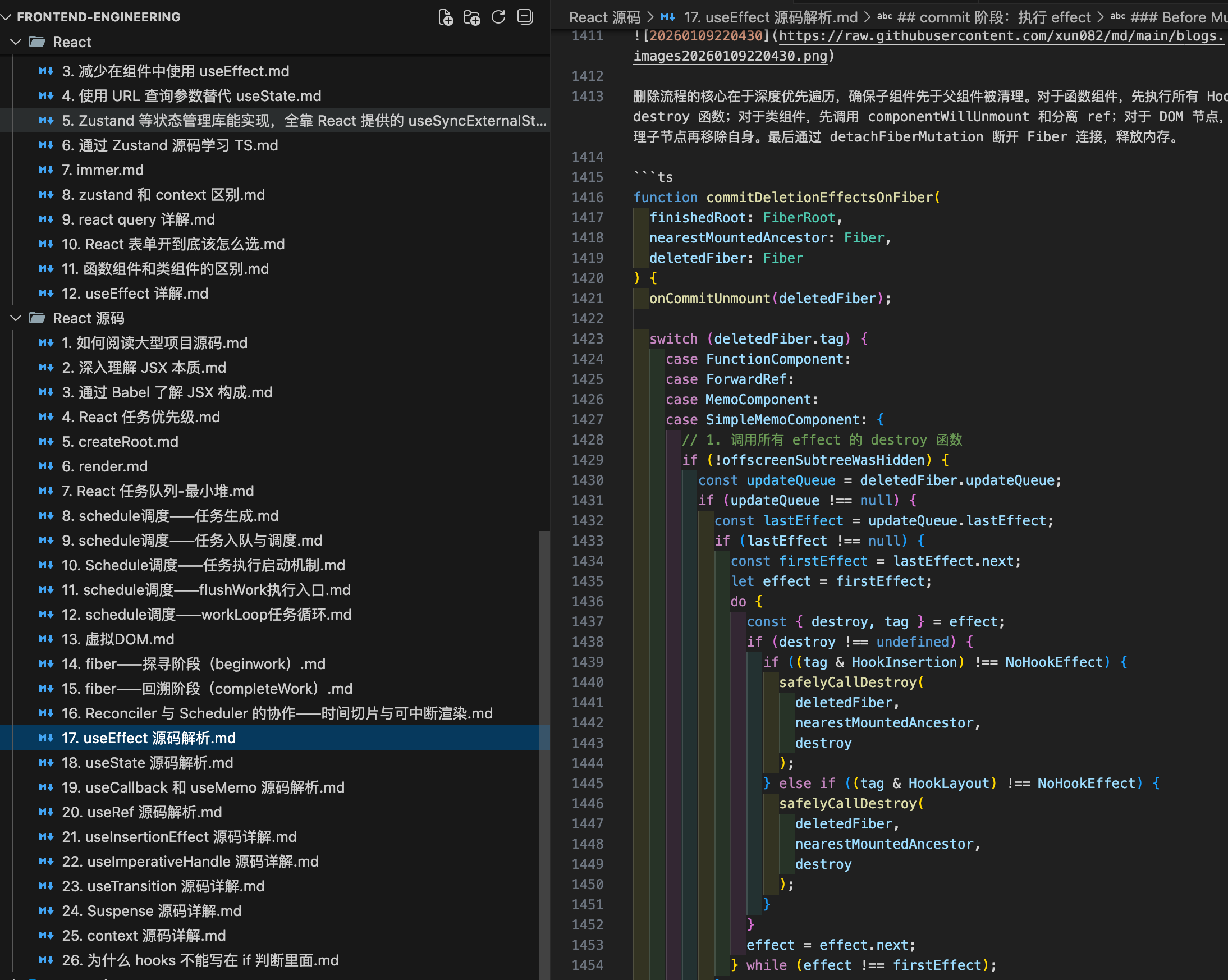1228x980 pixels.
Task: Open 18. useState 源码解析.md file
Action: click(147, 762)
